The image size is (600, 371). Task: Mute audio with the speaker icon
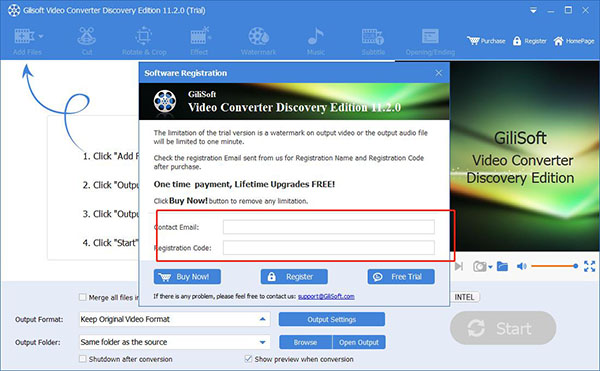coord(522,266)
